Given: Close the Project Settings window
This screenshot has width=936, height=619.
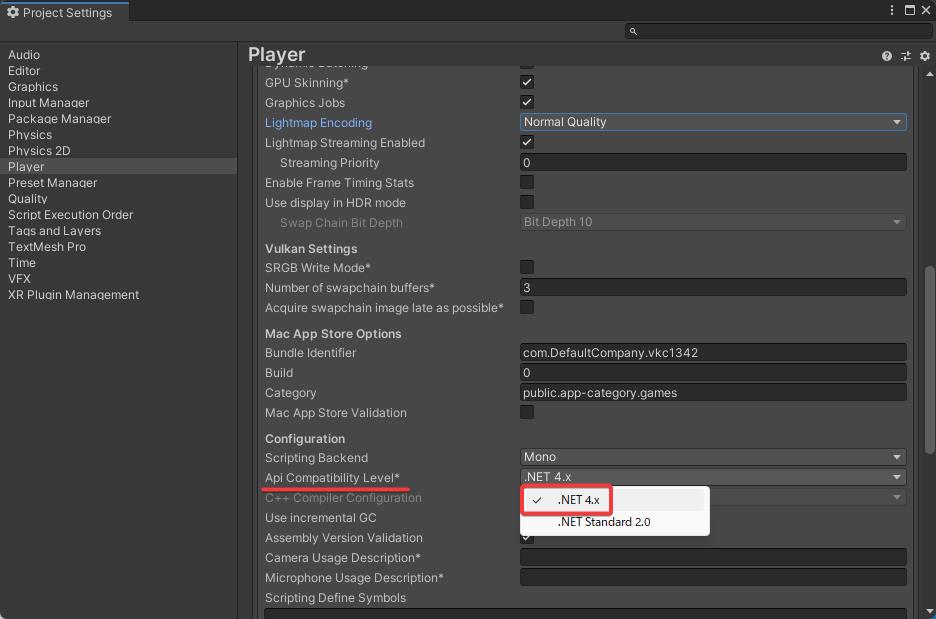Looking at the screenshot, I should 925,10.
